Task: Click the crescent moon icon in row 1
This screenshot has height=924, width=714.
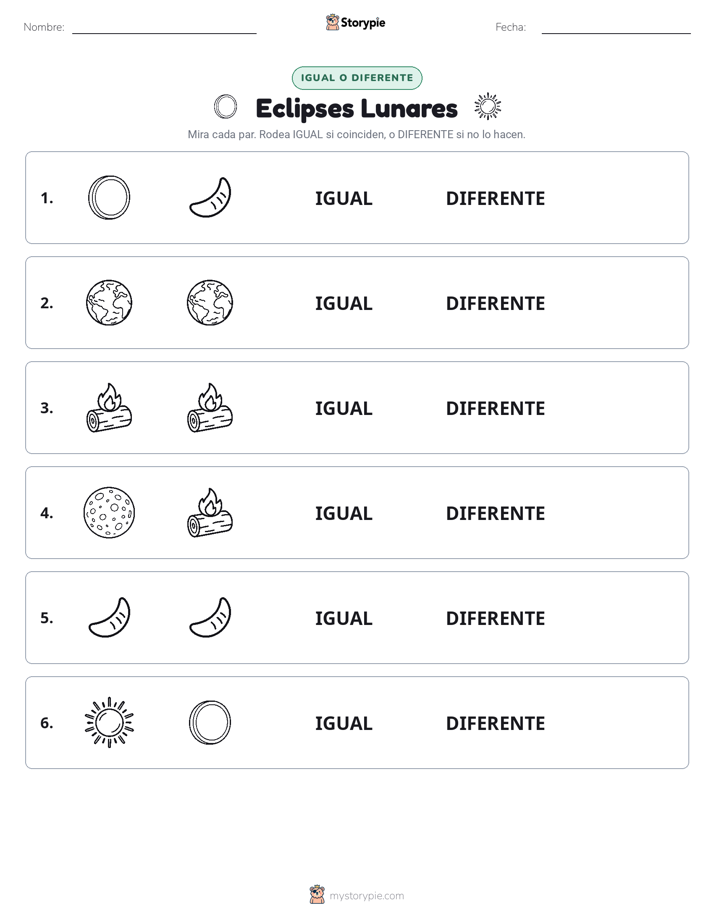Action: pos(210,197)
